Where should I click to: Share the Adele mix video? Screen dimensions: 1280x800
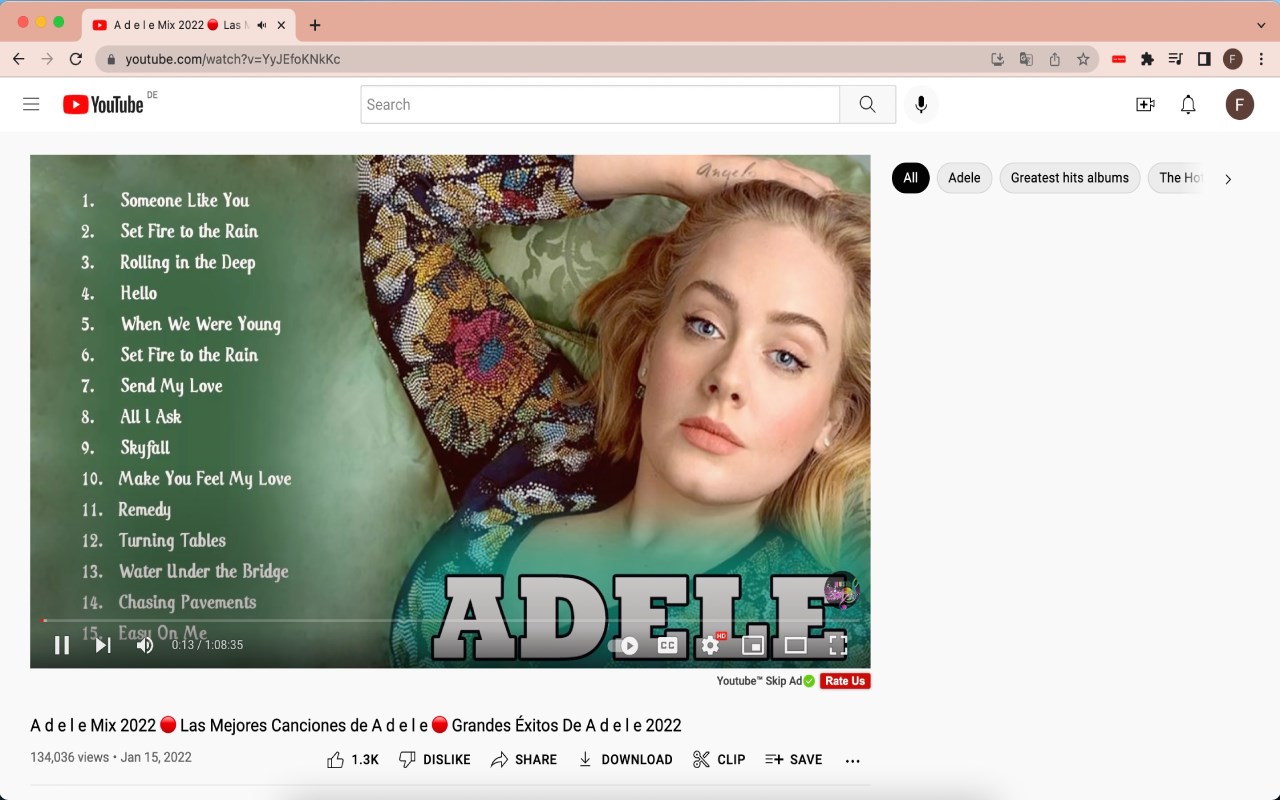[523, 760]
